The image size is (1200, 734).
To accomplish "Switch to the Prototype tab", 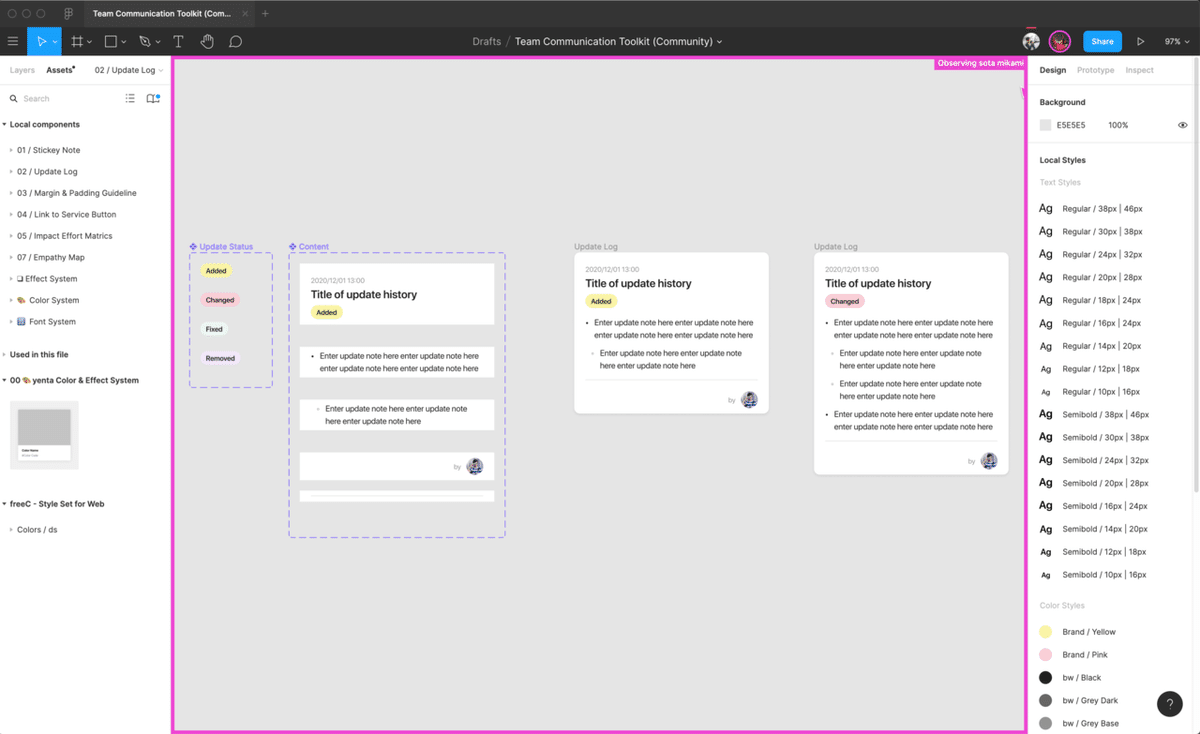I will 1095,70.
